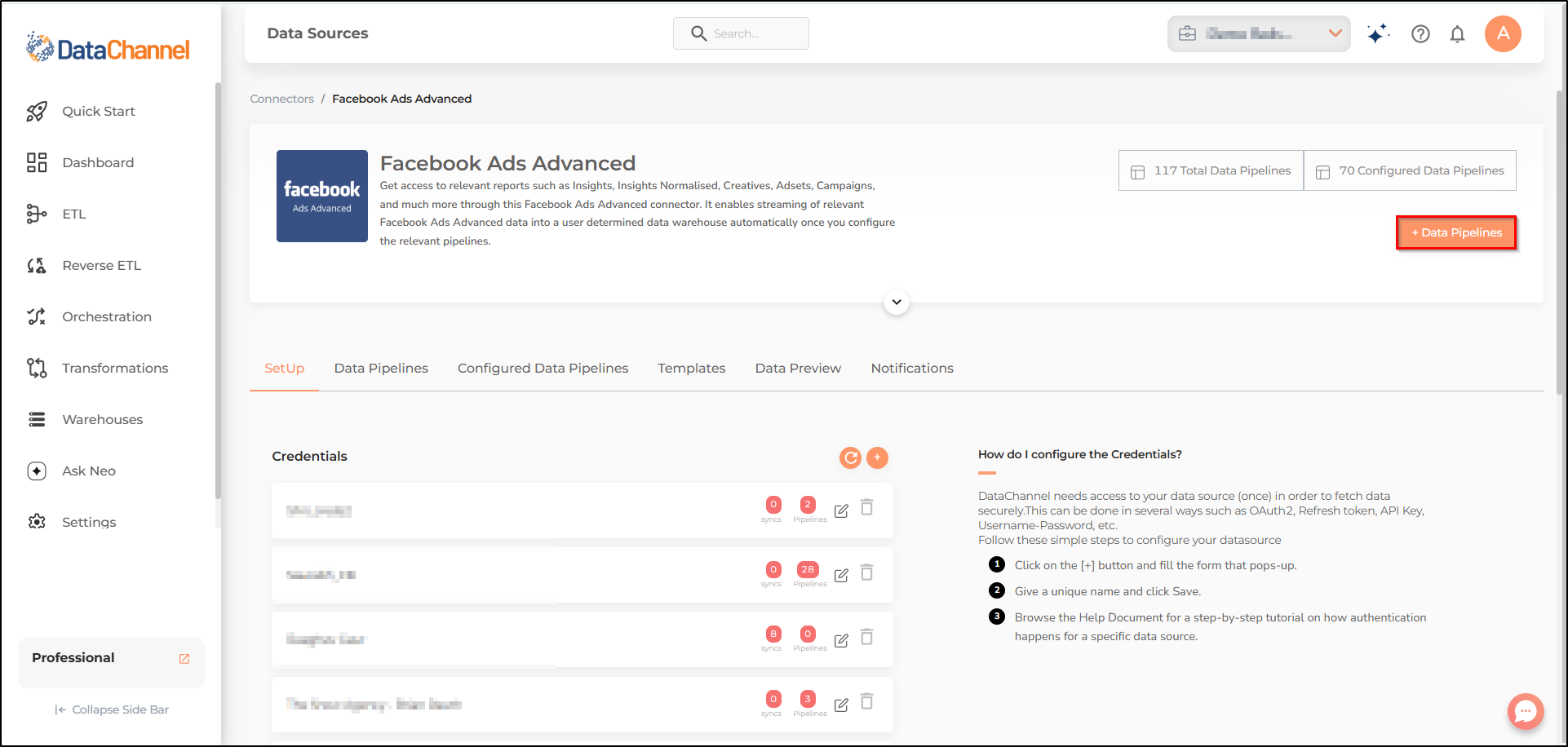1568x747 pixels.
Task: Open the Reverse ETL menu item
Action: [x=102, y=265]
